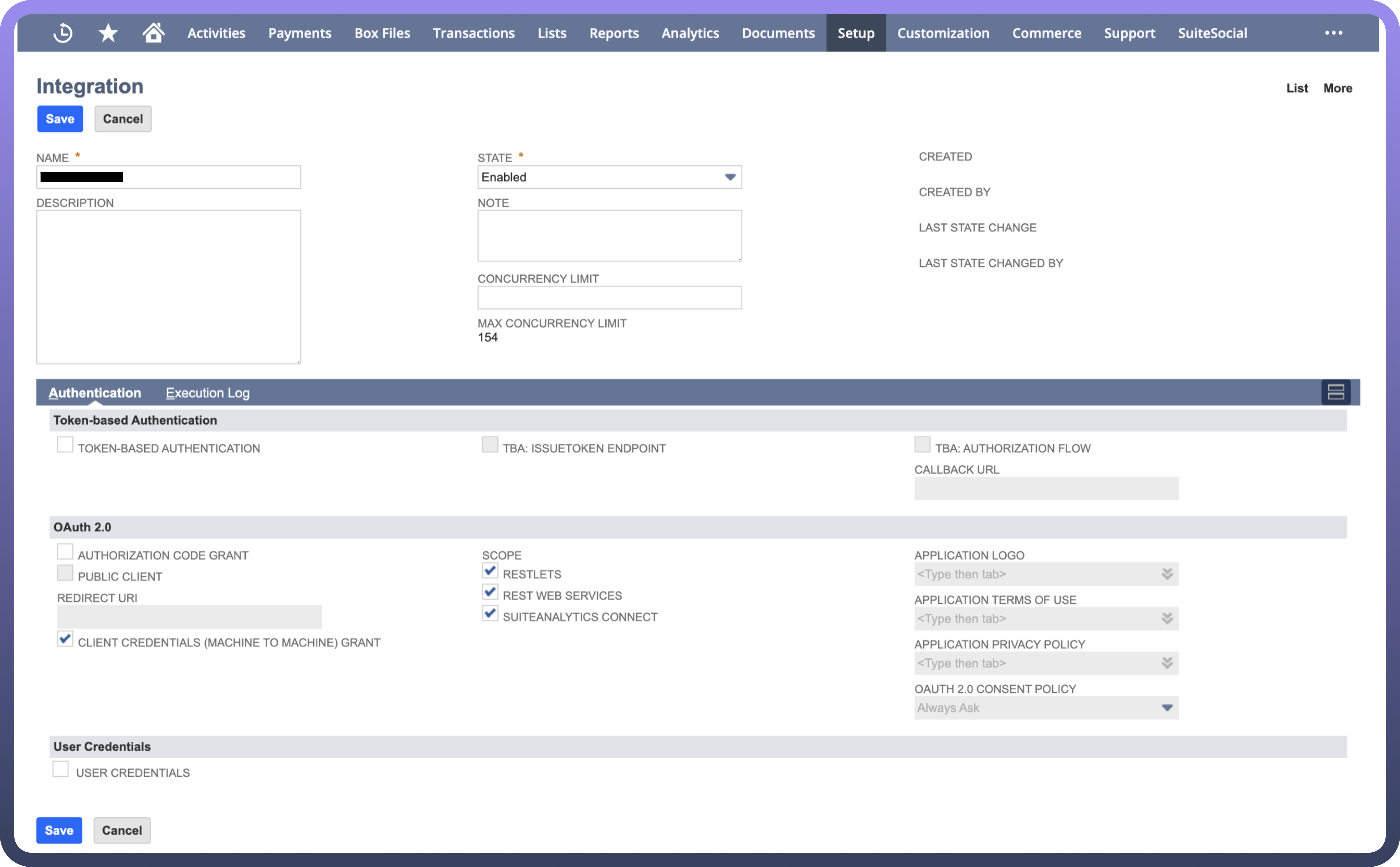Image resolution: width=1400 pixels, height=867 pixels.
Task: Uncheck Client Credentials Machine to Machine Grant
Action: point(65,639)
